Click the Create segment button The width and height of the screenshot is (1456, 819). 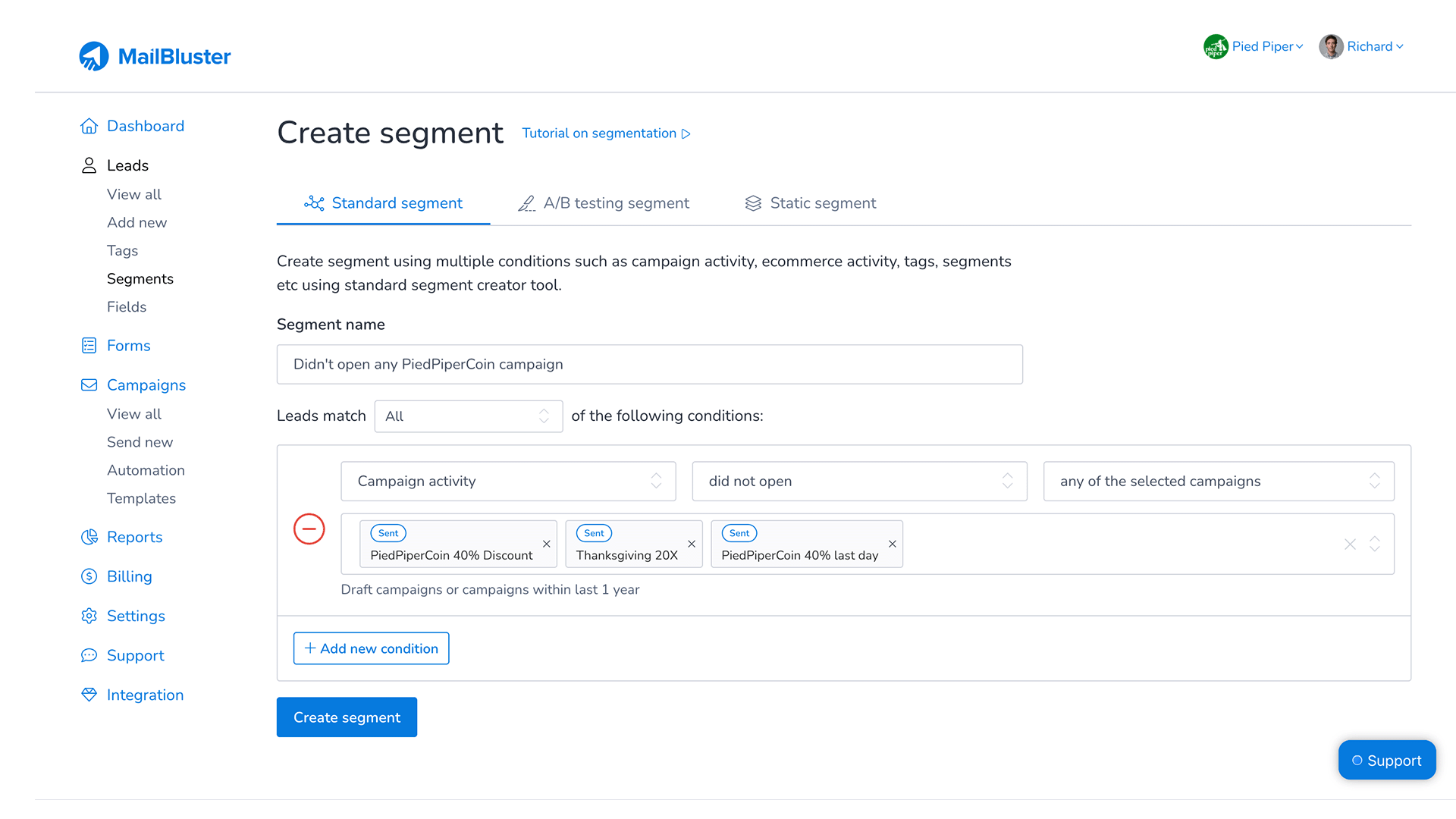pos(347,717)
